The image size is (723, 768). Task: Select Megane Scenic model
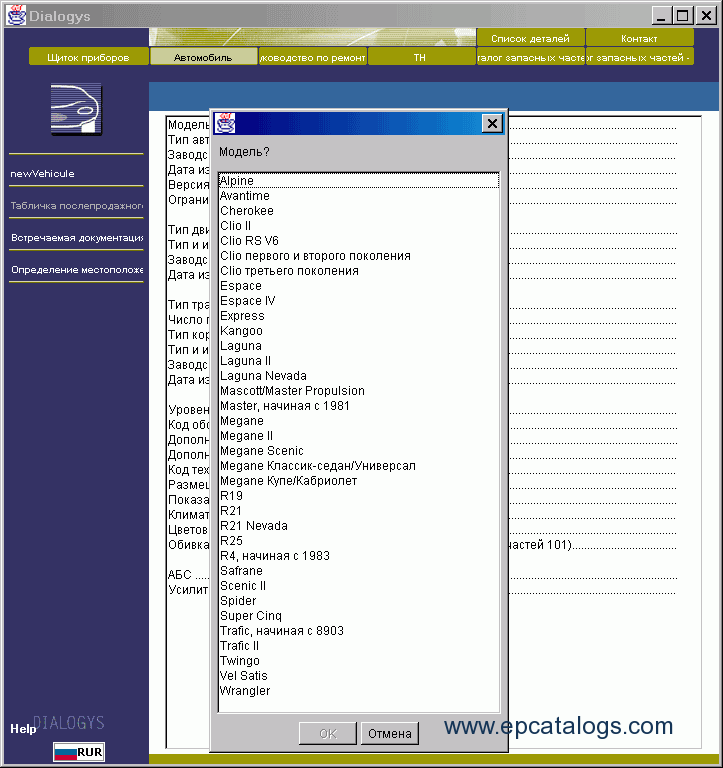[359, 451]
